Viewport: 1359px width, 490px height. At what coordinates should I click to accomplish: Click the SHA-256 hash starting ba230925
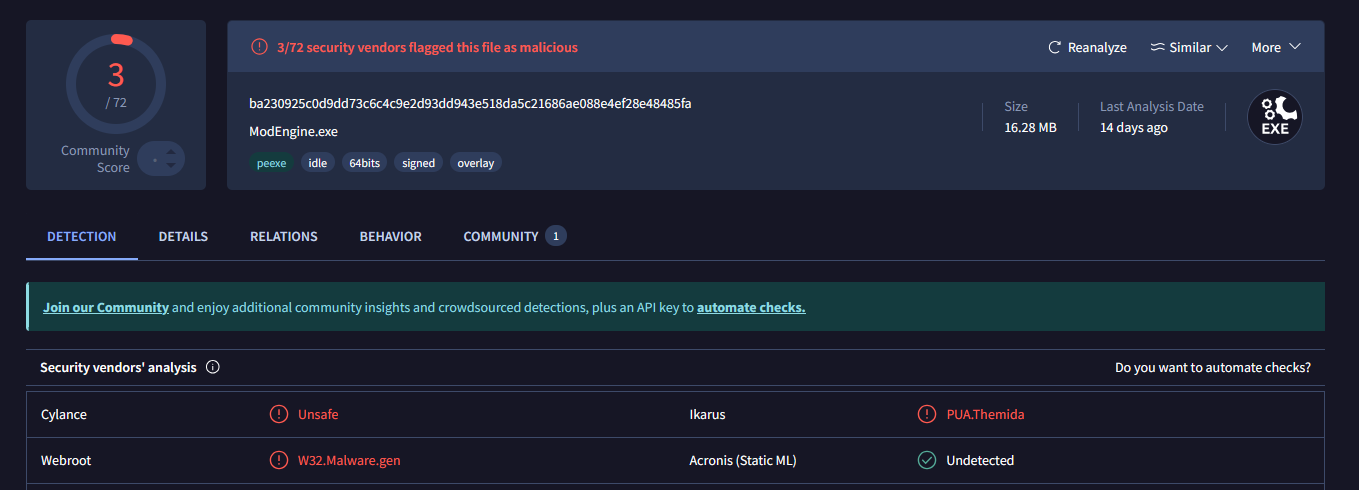pyautogui.click(x=470, y=103)
